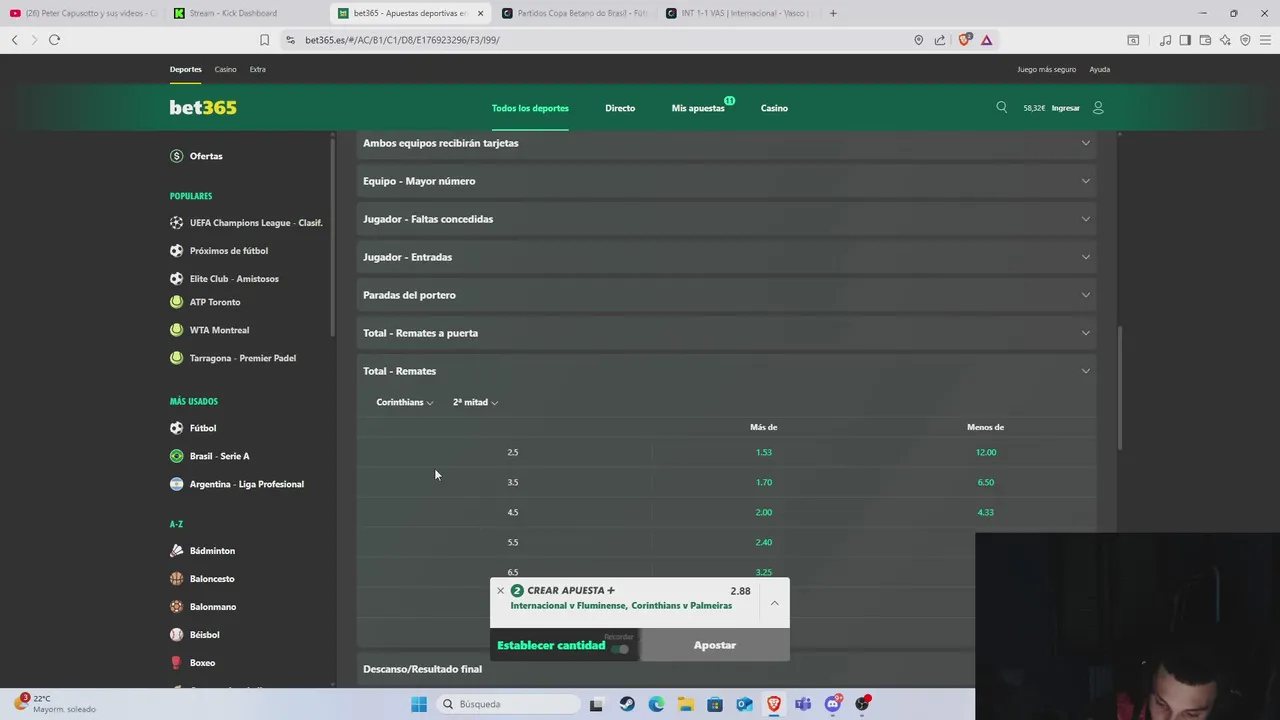Screen dimensions: 1280x720
Task: Bookmark this page with the bookmark icon
Action: click(264, 40)
